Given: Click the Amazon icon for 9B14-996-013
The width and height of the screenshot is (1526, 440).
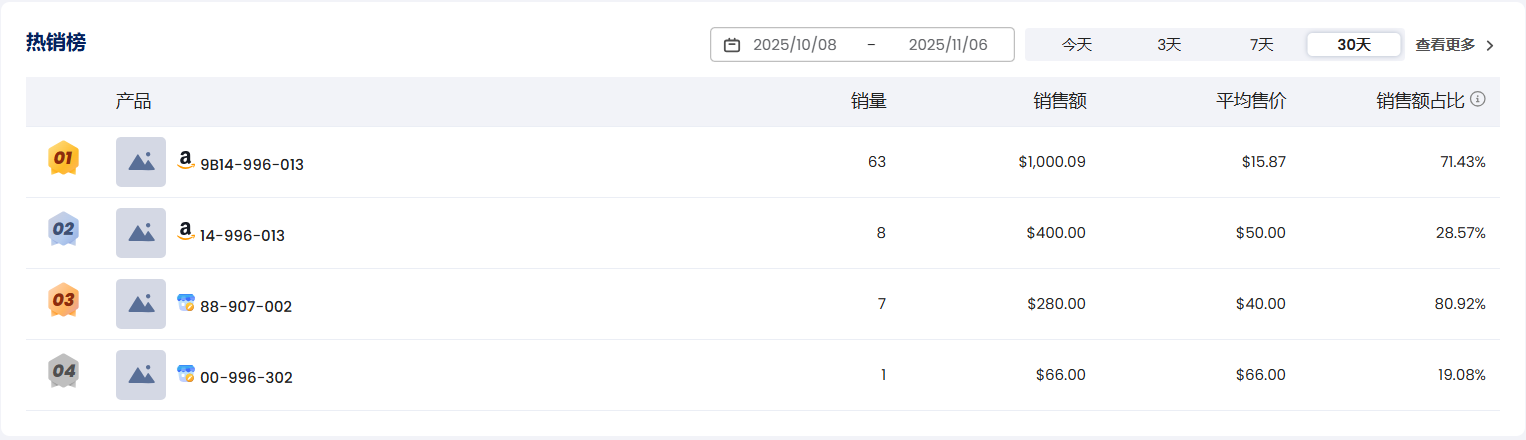Looking at the screenshot, I should (185, 160).
